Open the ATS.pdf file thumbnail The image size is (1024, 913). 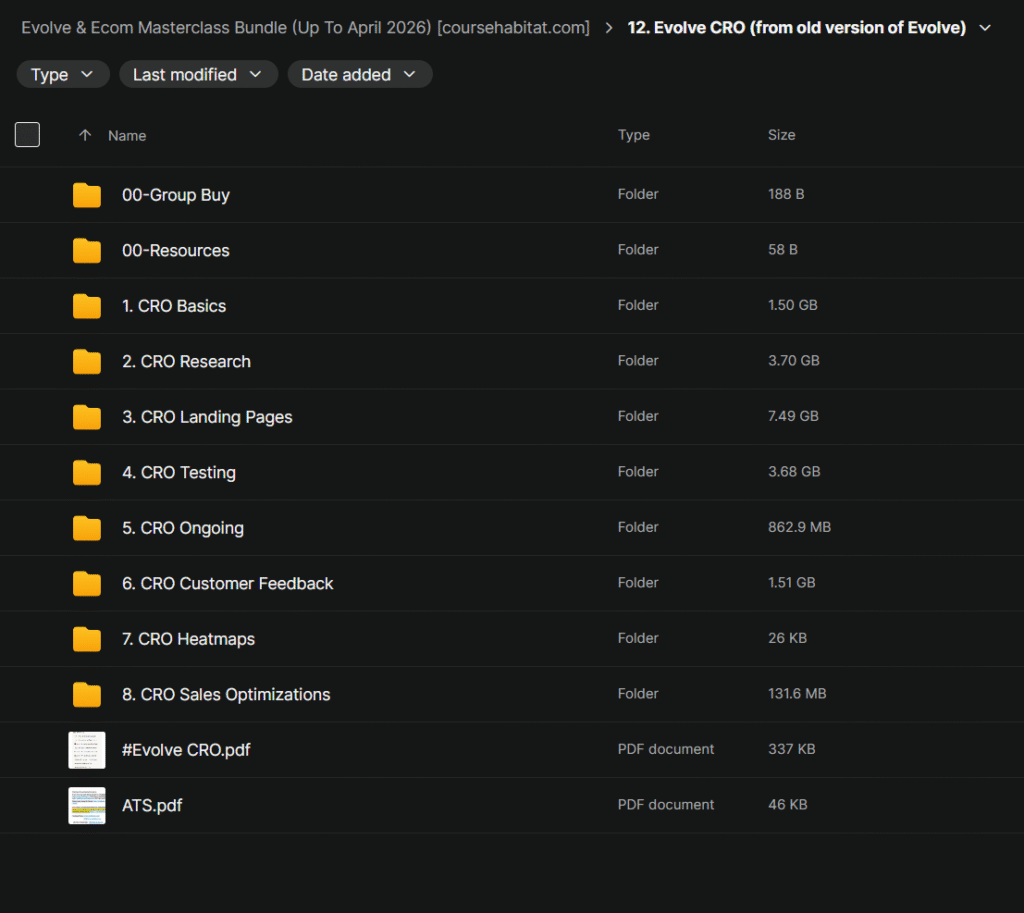point(87,805)
